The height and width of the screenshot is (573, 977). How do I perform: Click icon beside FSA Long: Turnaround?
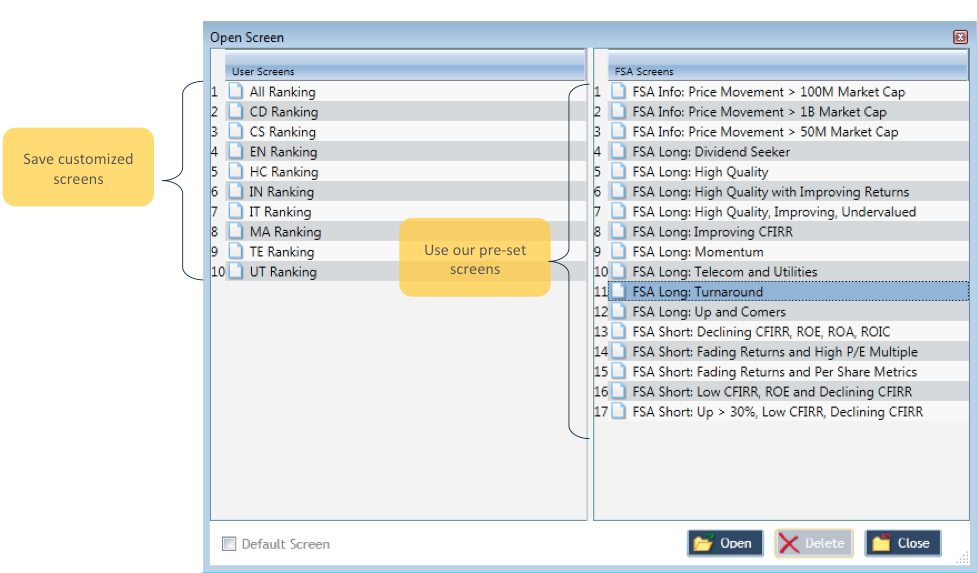[618, 291]
